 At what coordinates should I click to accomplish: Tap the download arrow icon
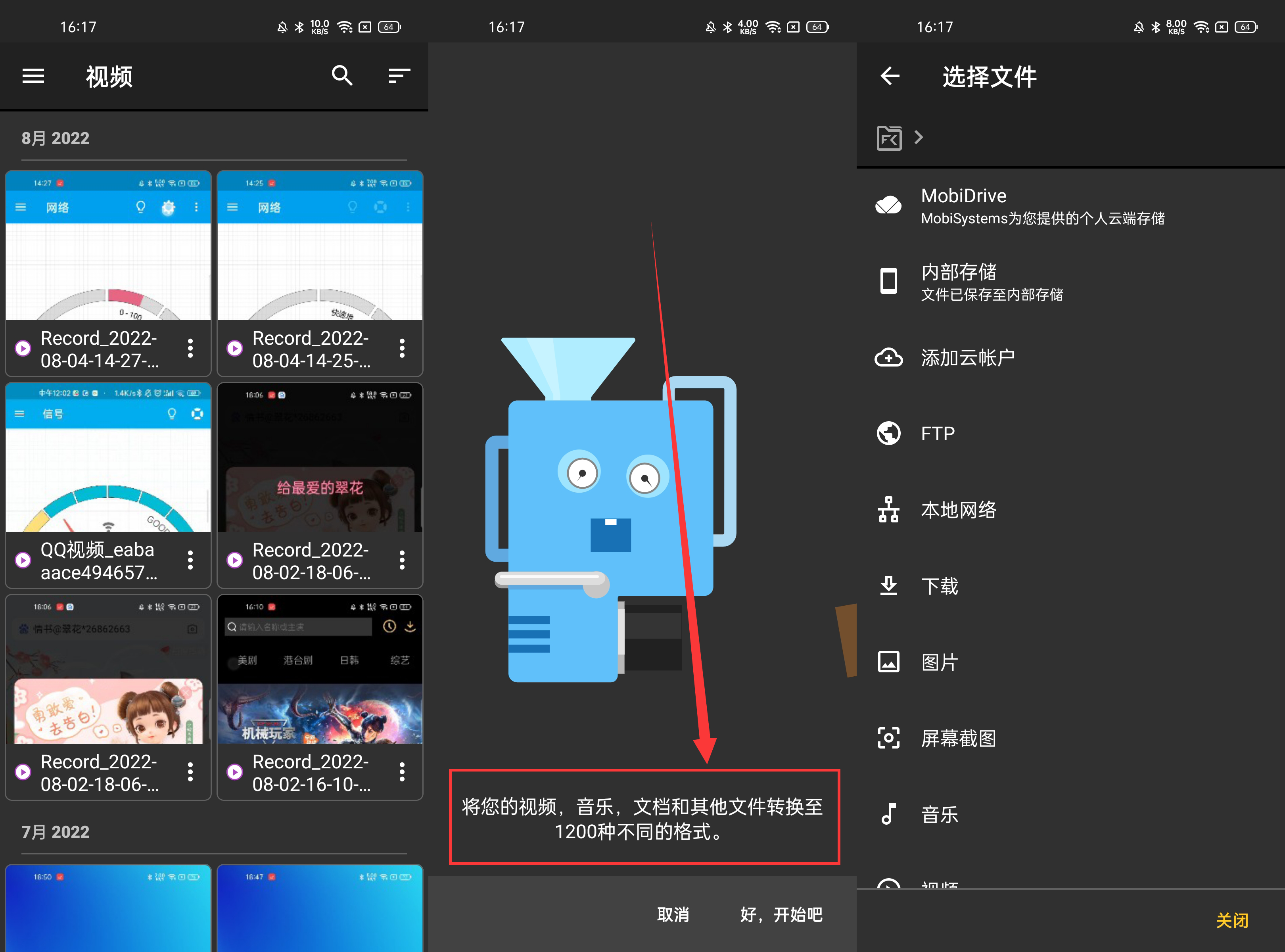point(888,585)
